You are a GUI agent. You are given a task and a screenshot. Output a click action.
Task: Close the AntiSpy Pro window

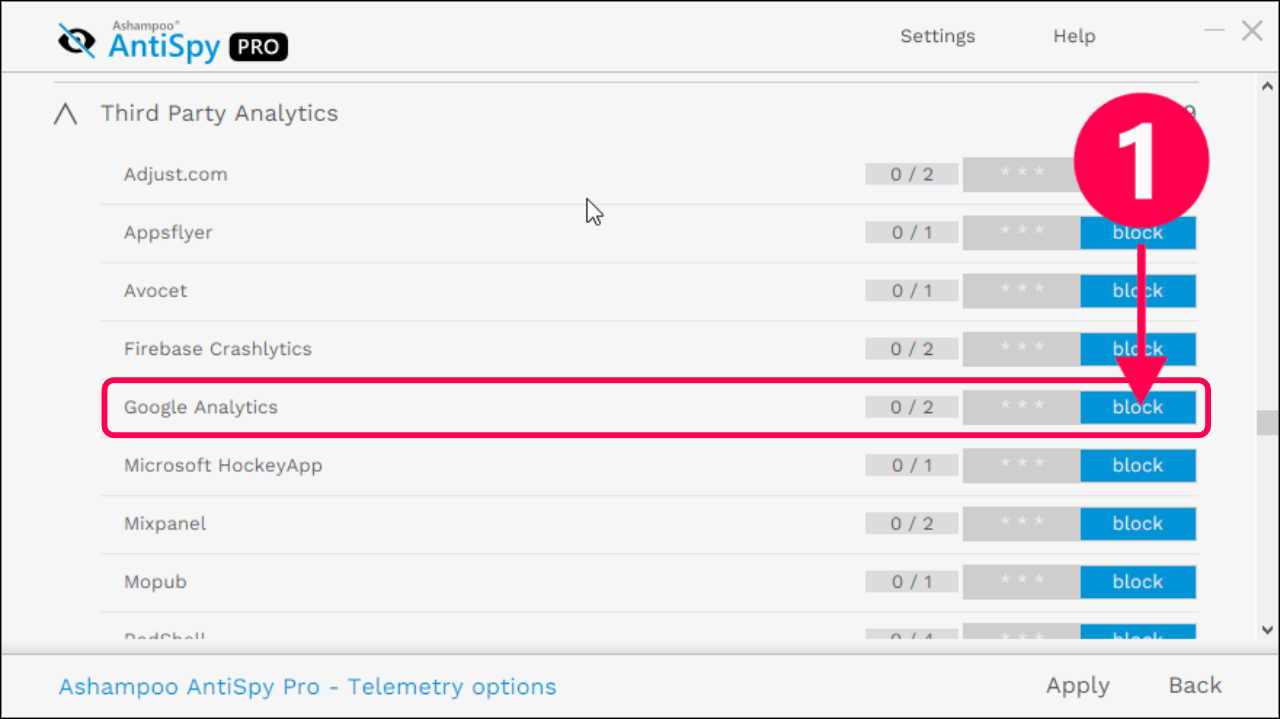(x=1252, y=31)
